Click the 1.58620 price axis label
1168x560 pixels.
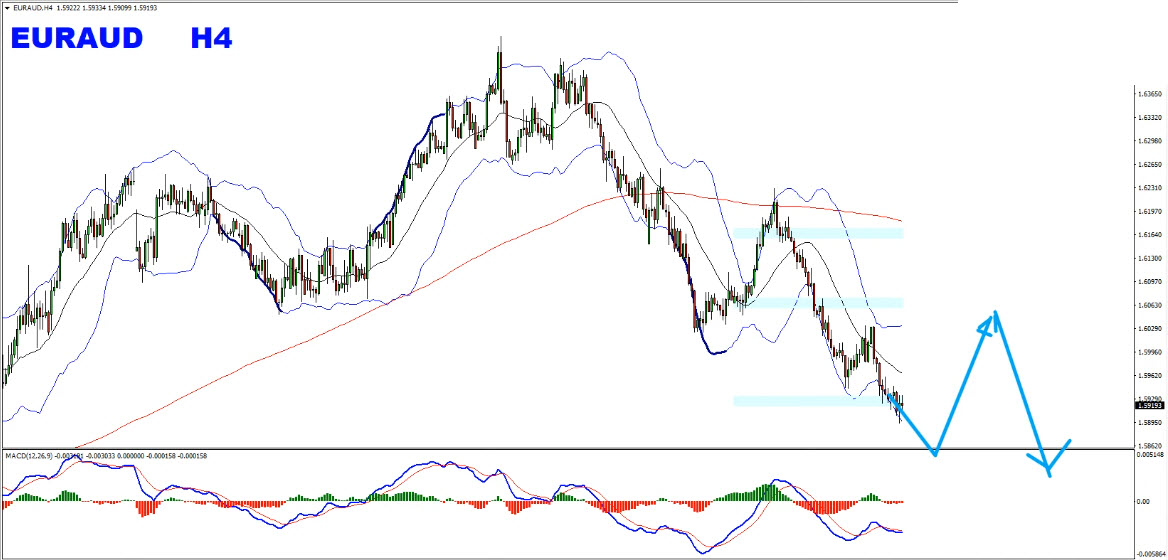(1150, 445)
